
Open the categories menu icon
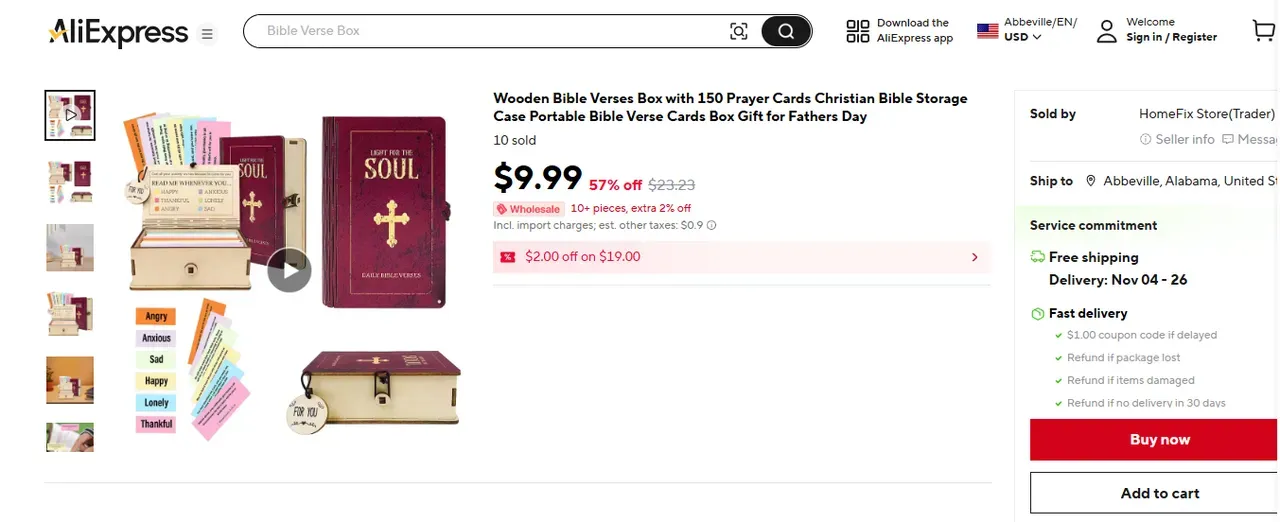[207, 34]
